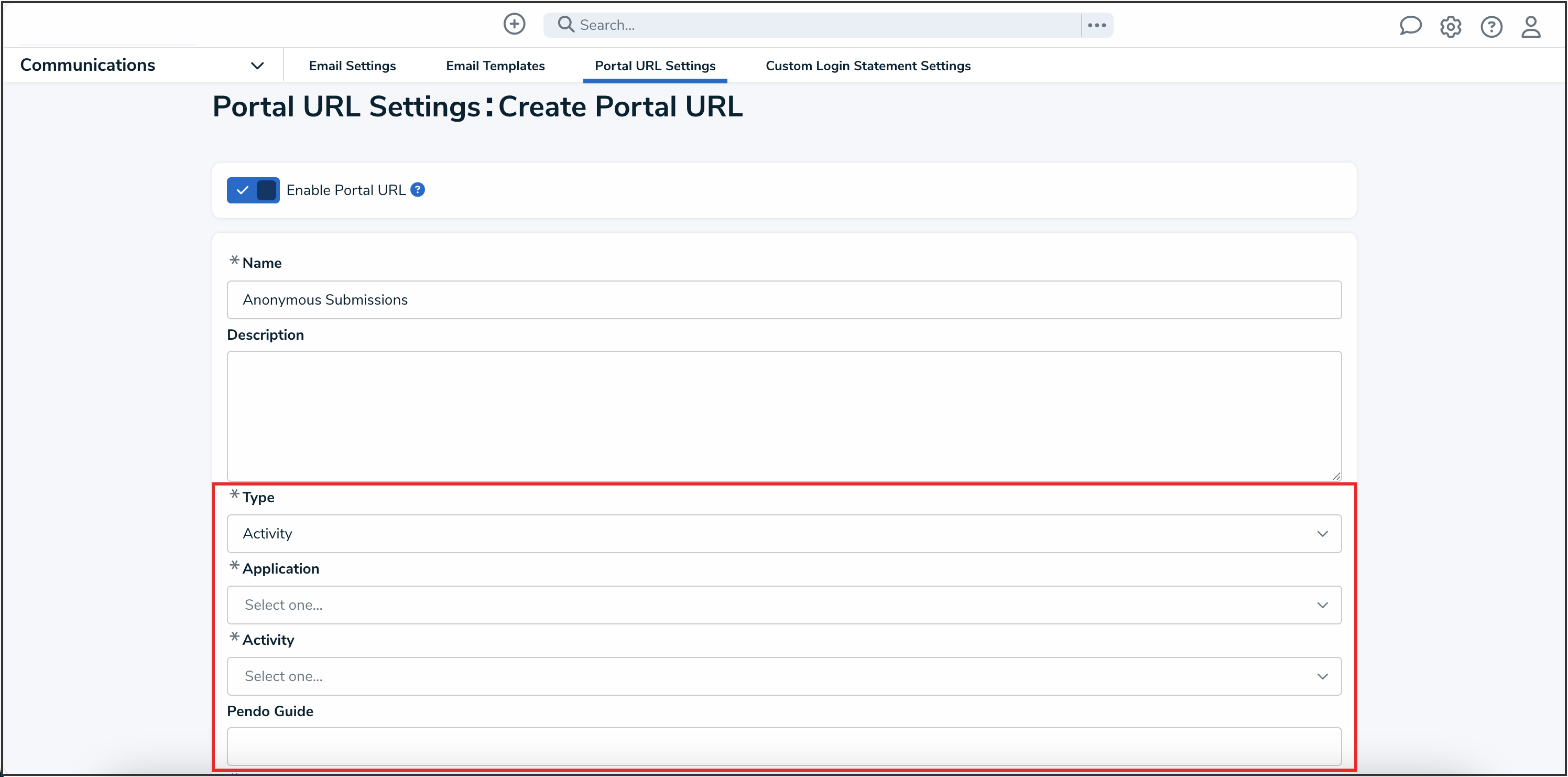Viewport: 1568px width, 777px height.
Task: Expand the Communications section dropdown
Action: coord(257,65)
